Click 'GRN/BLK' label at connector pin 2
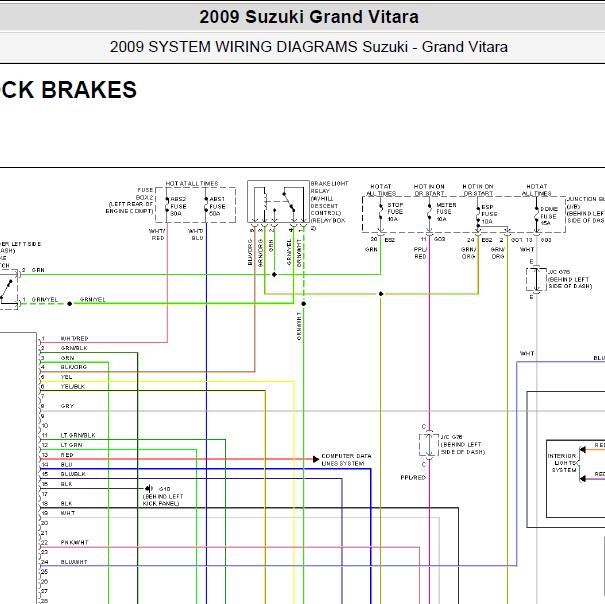 tap(74, 348)
